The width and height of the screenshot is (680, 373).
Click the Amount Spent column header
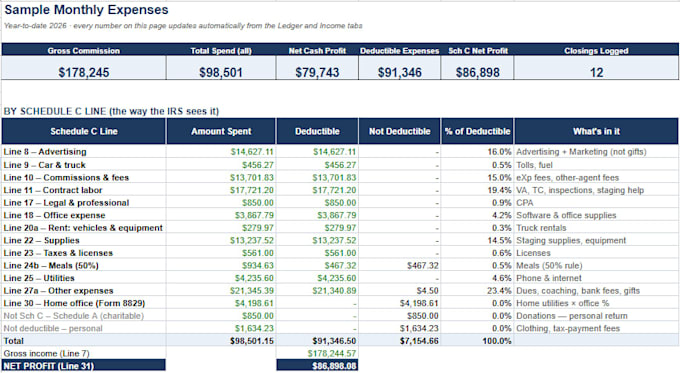pyautogui.click(x=221, y=131)
